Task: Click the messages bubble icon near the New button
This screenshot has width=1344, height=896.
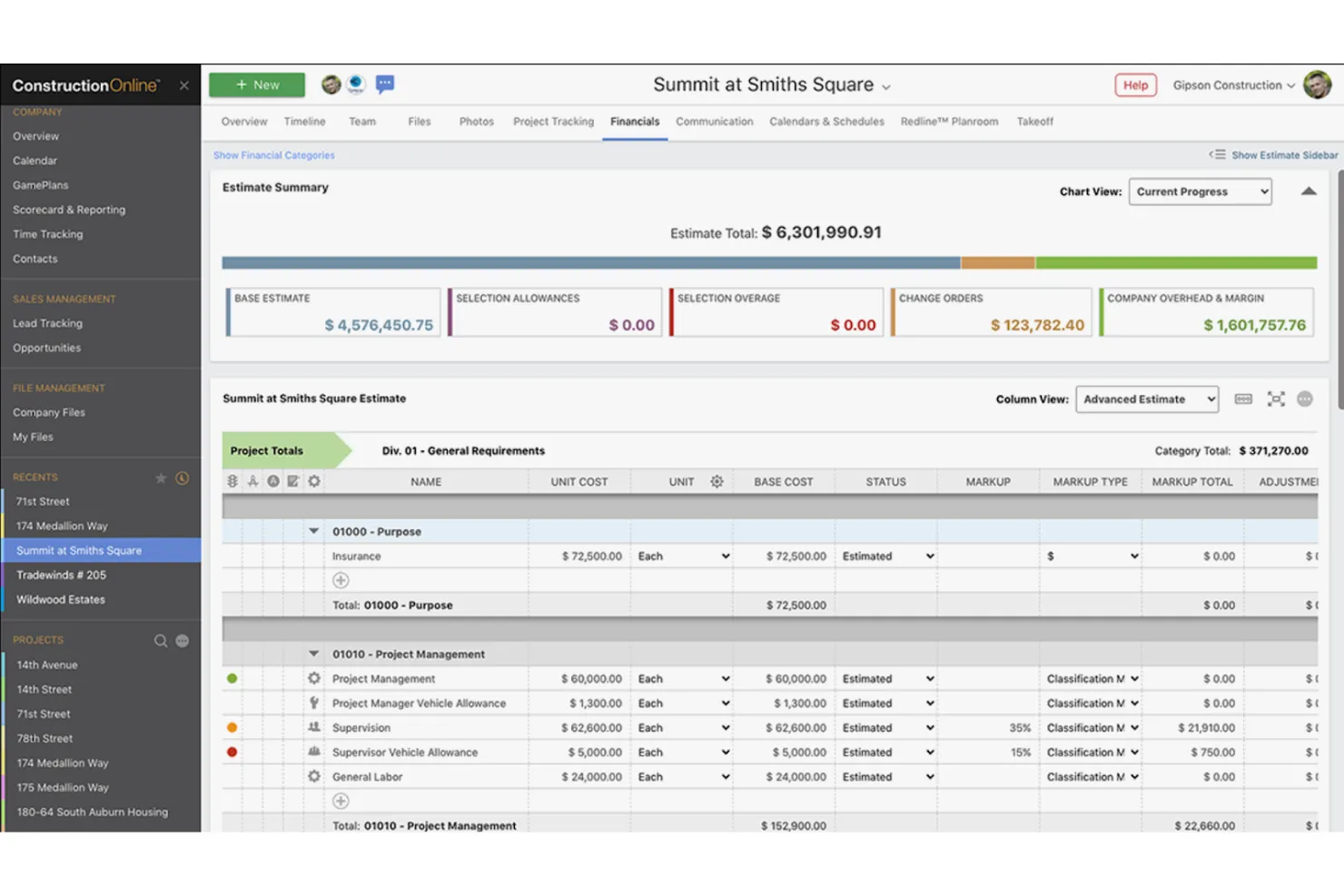Action: pos(385,84)
